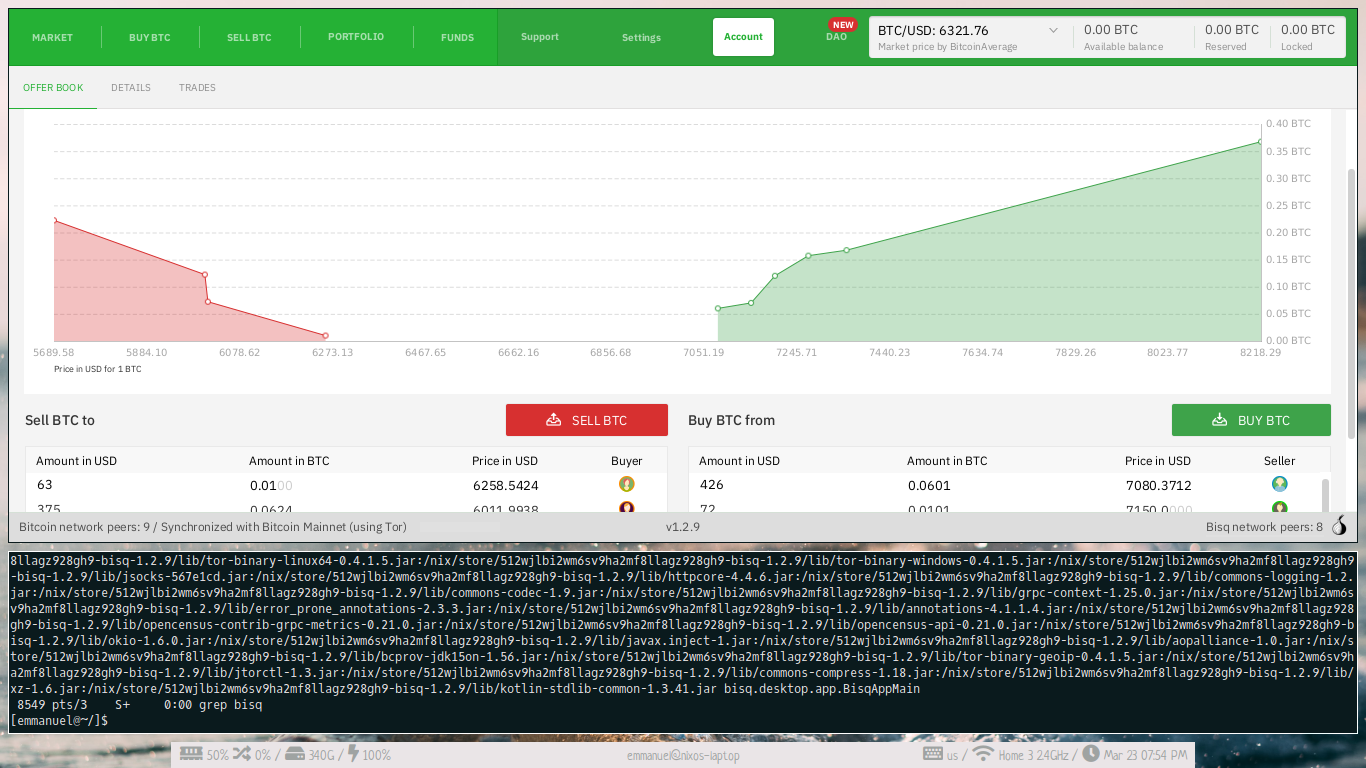Sort by Buyer column header
Screen dimensions: 1366x768
click(627, 461)
